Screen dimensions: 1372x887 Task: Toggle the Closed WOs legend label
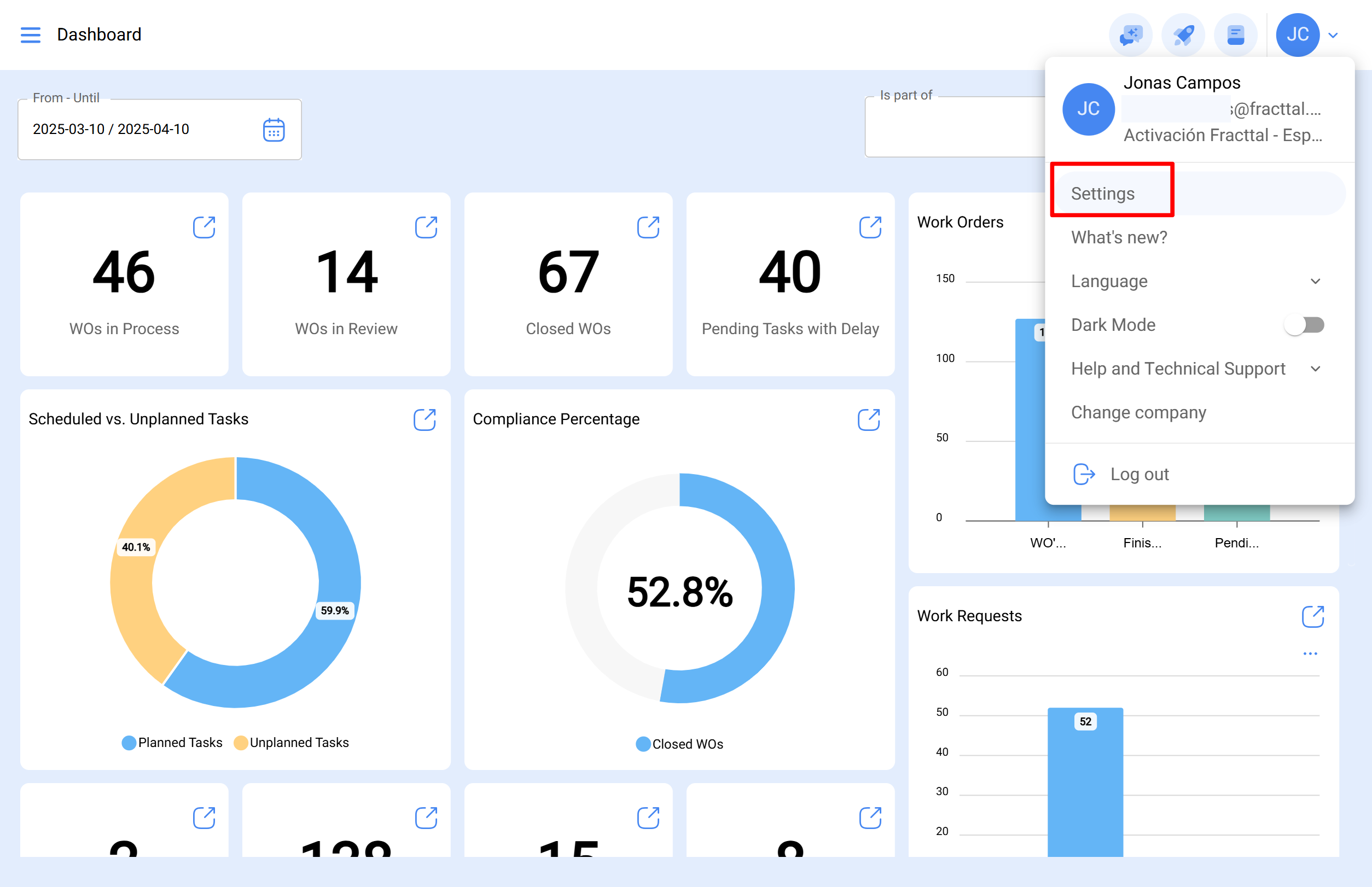679,744
